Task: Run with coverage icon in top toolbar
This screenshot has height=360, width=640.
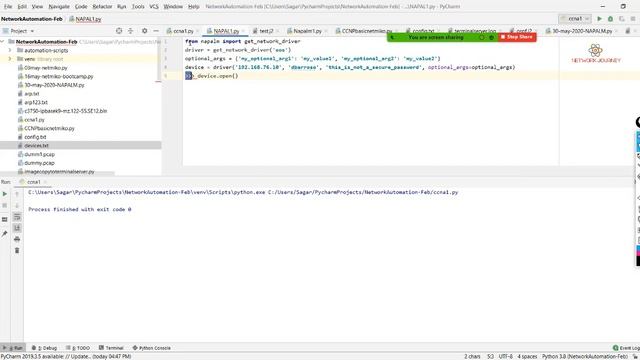Action: (x=621, y=19)
